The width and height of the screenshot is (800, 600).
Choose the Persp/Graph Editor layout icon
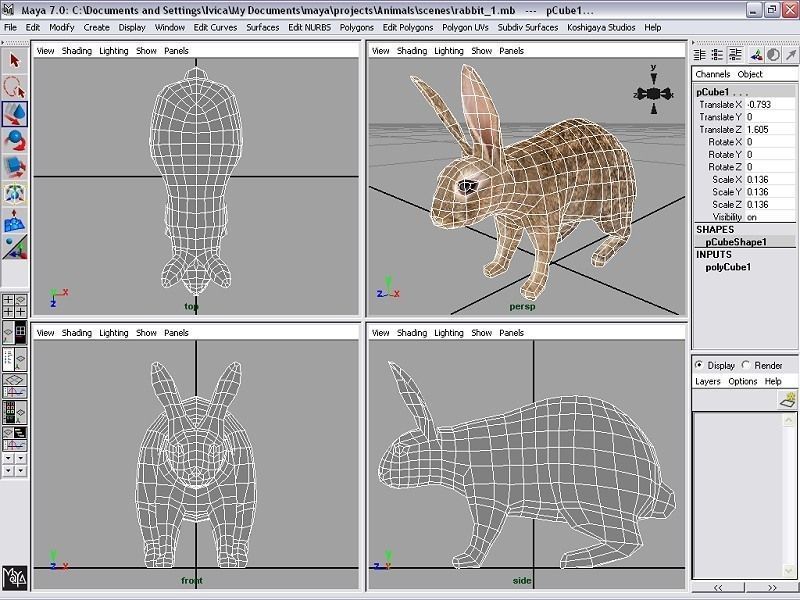[14, 386]
